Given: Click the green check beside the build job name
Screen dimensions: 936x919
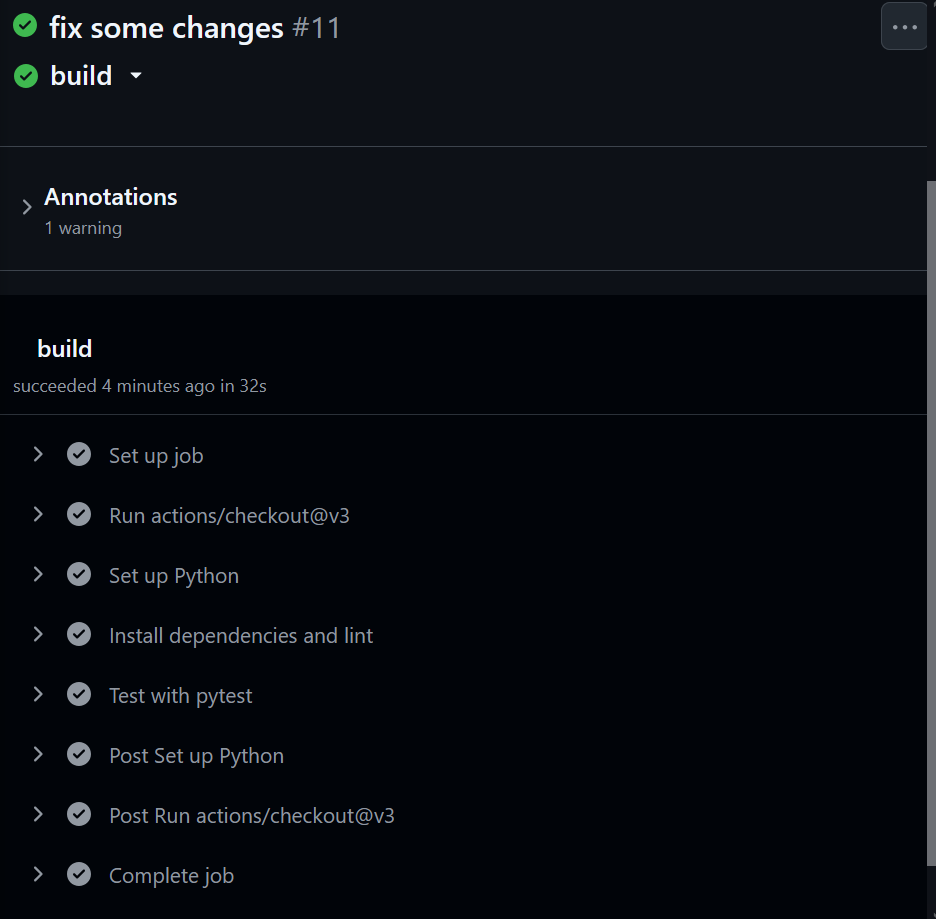Looking at the screenshot, I should (25, 75).
